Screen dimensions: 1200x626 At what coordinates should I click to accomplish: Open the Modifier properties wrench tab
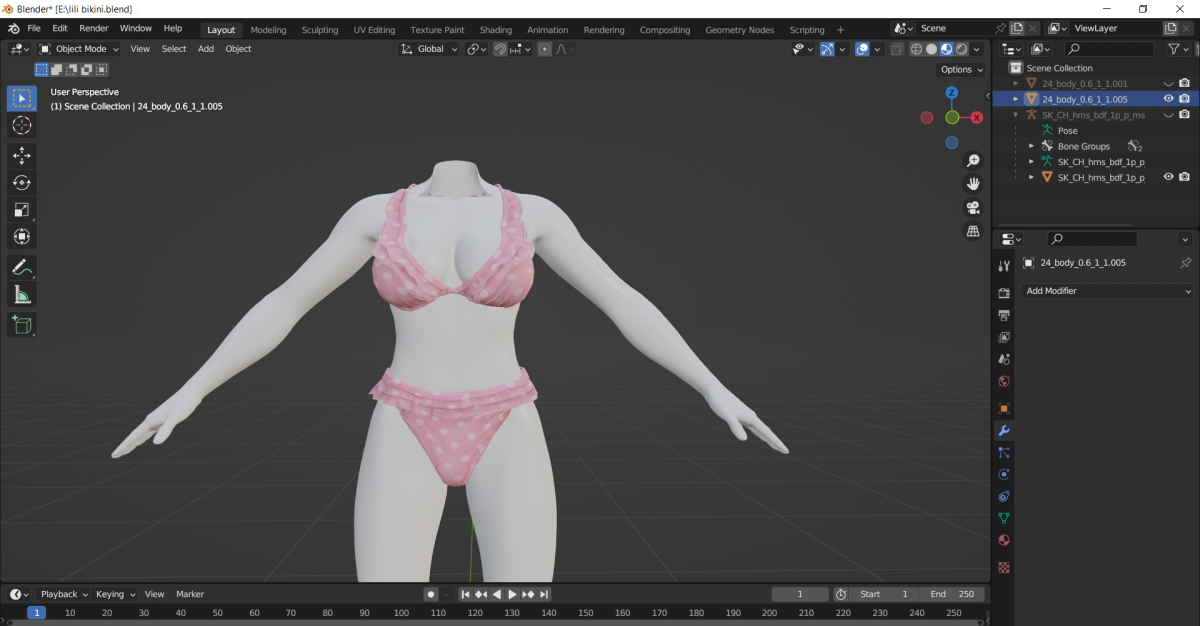pos(1004,431)
